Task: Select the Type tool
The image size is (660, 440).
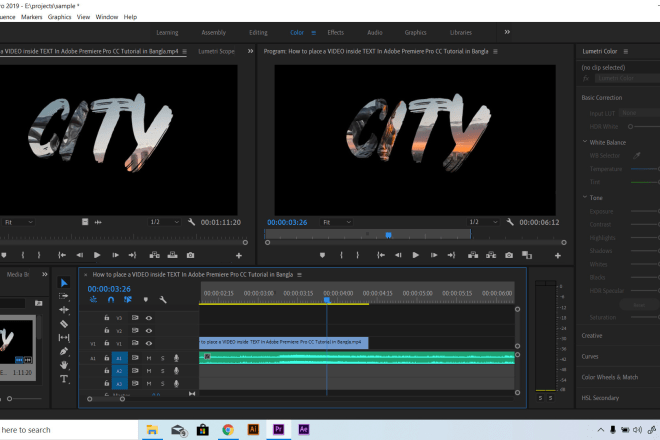Action: 64,379
